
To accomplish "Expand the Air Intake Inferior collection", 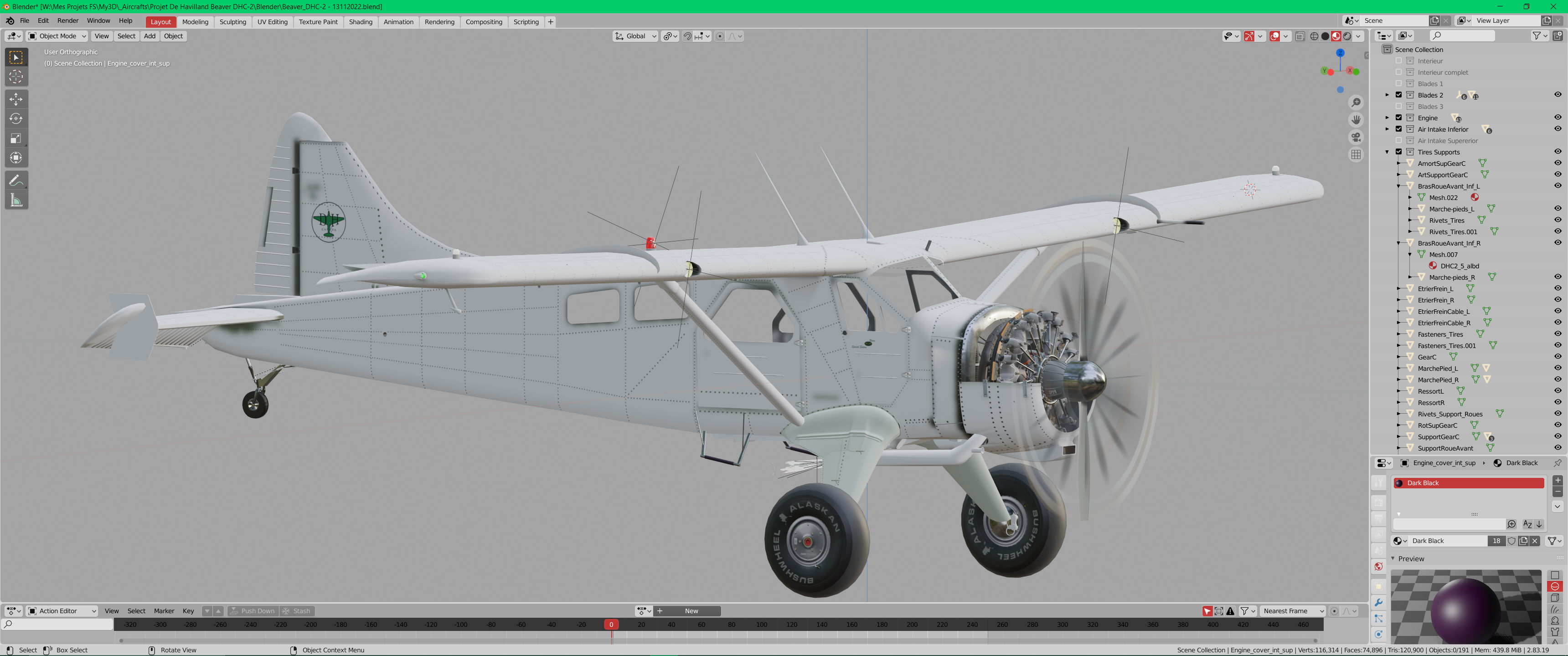I will 1388,129.
